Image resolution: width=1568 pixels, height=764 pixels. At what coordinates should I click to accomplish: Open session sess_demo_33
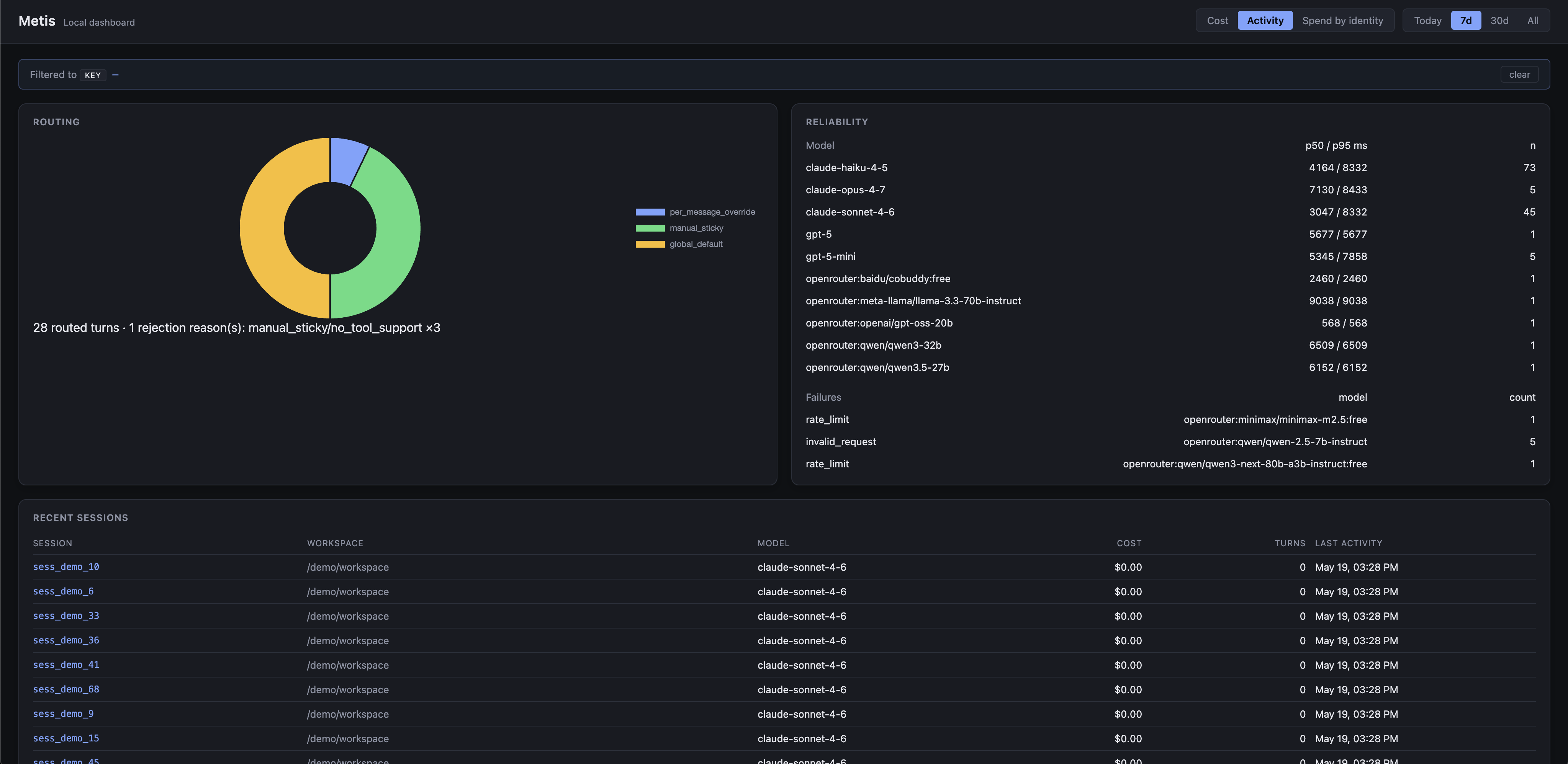tap(66, 615)
